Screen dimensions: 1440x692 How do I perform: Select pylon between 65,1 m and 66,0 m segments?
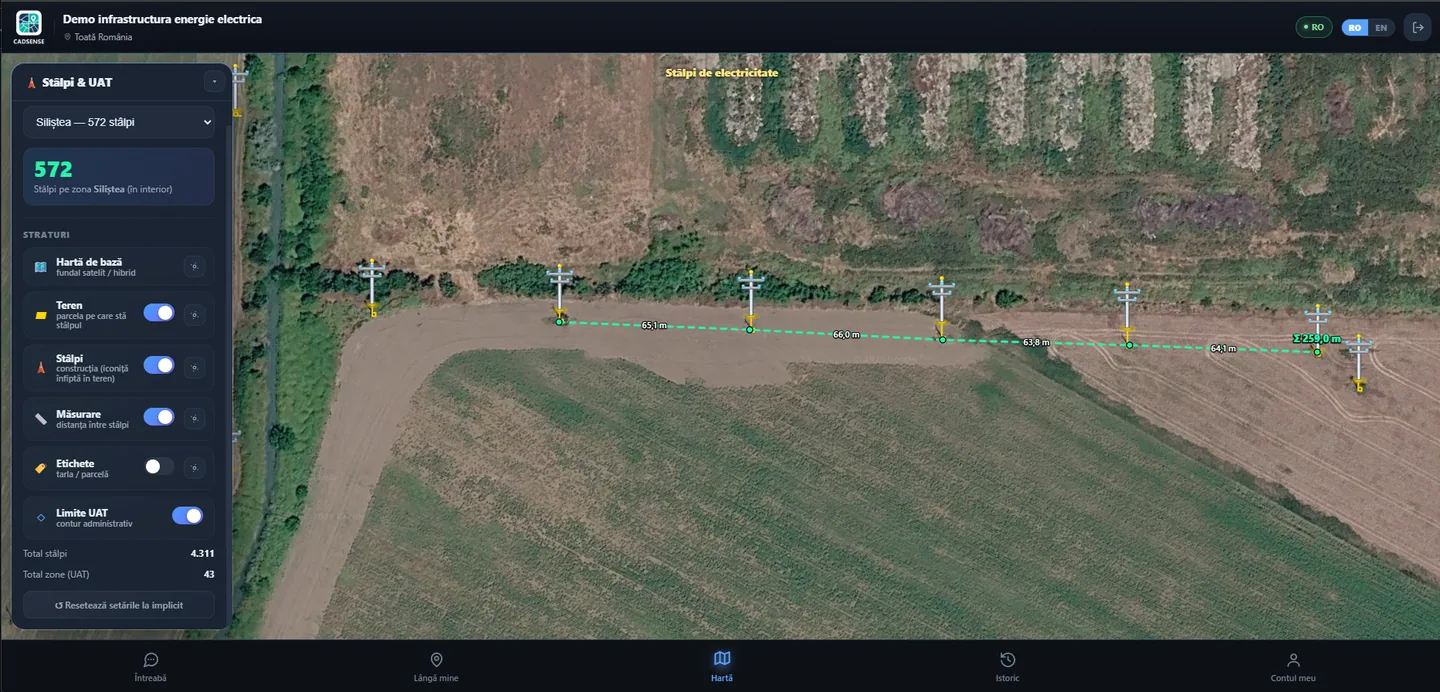point(751,300)
